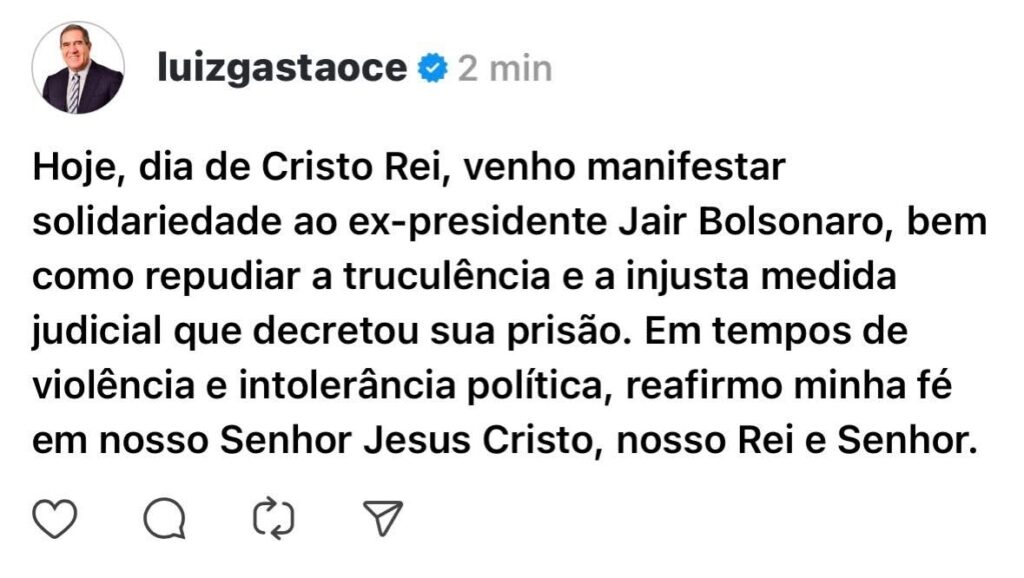Repost using the circular arrows icon
Image resolution: width=1024 pixels, height=578 pixels.
(274, 518)
